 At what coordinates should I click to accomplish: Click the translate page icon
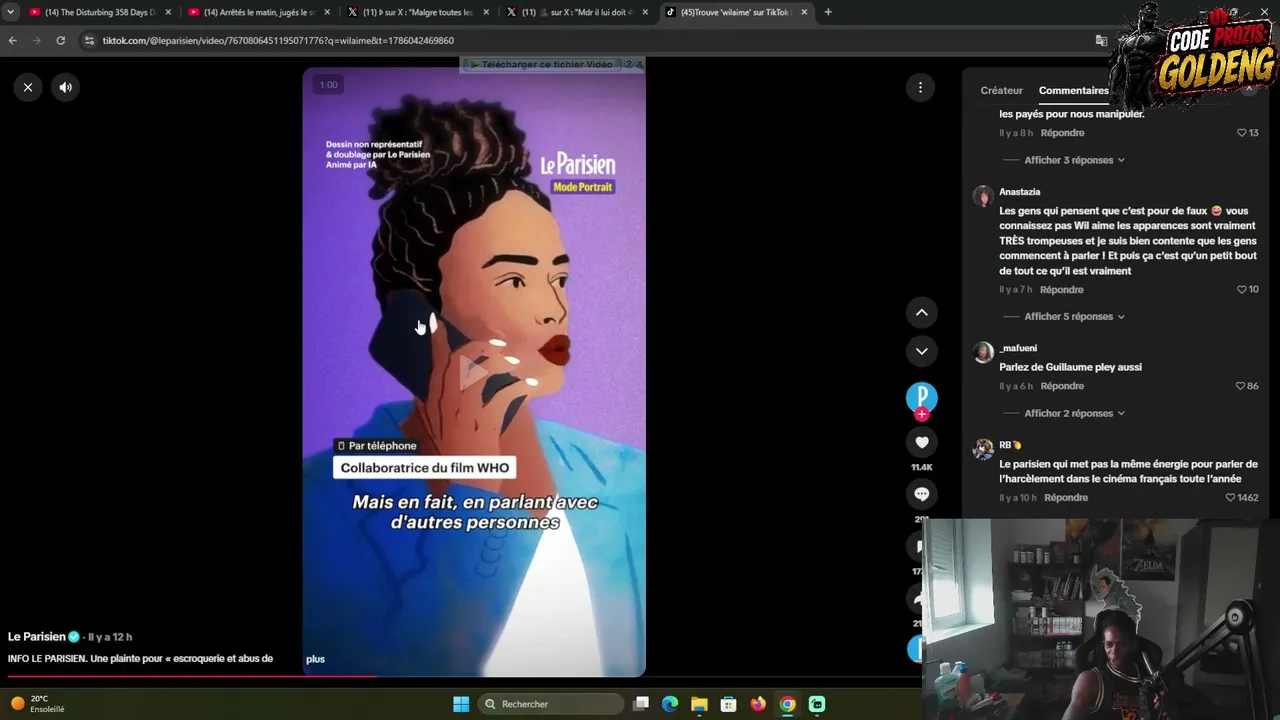1101,41
